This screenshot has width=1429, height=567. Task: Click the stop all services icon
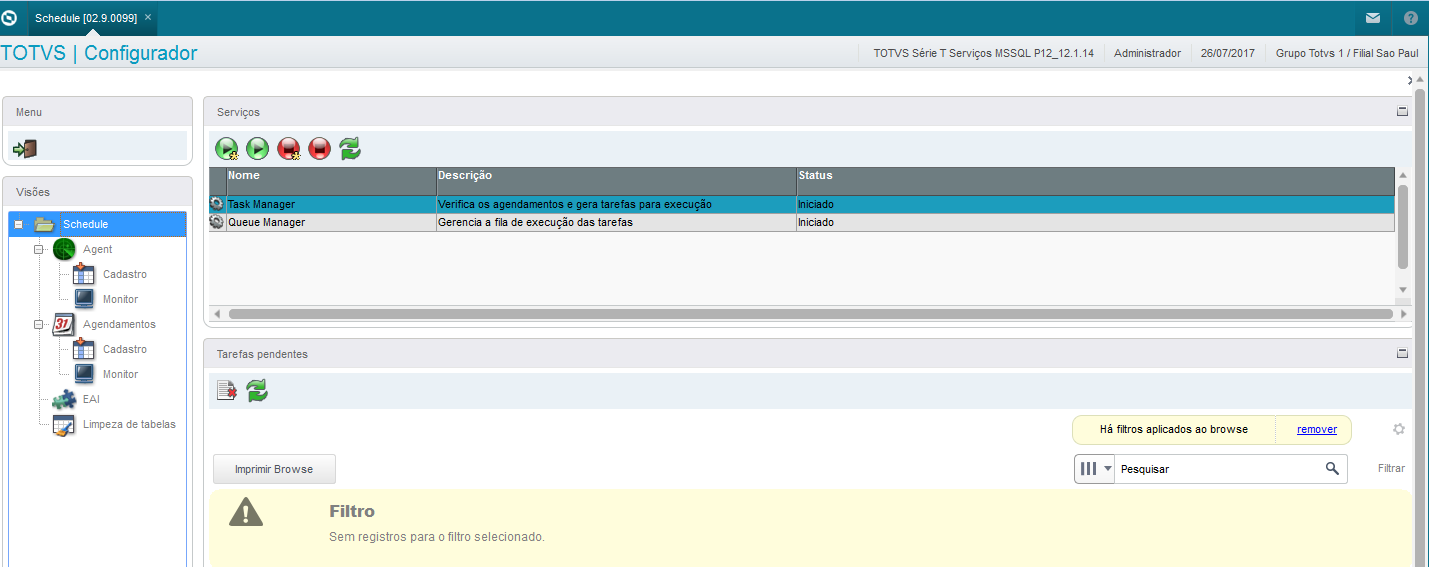click(x=289, y=149)
